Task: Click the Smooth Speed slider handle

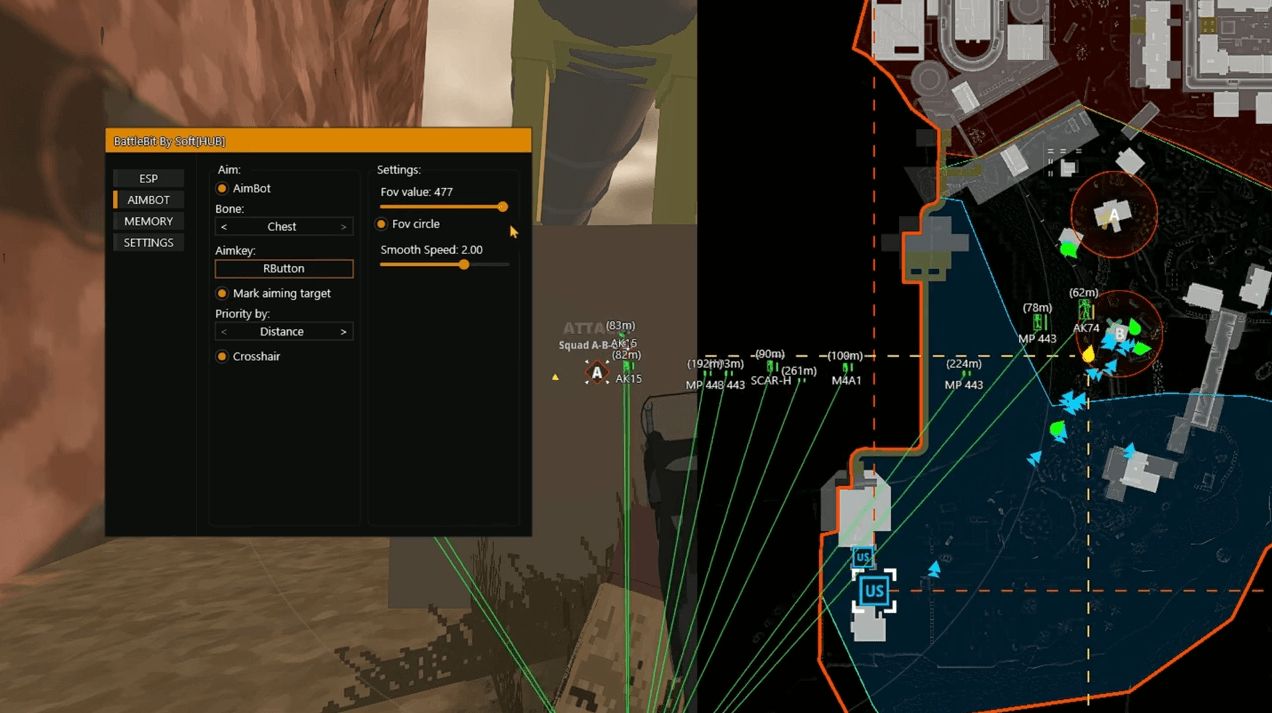Action: click(464, 265)
